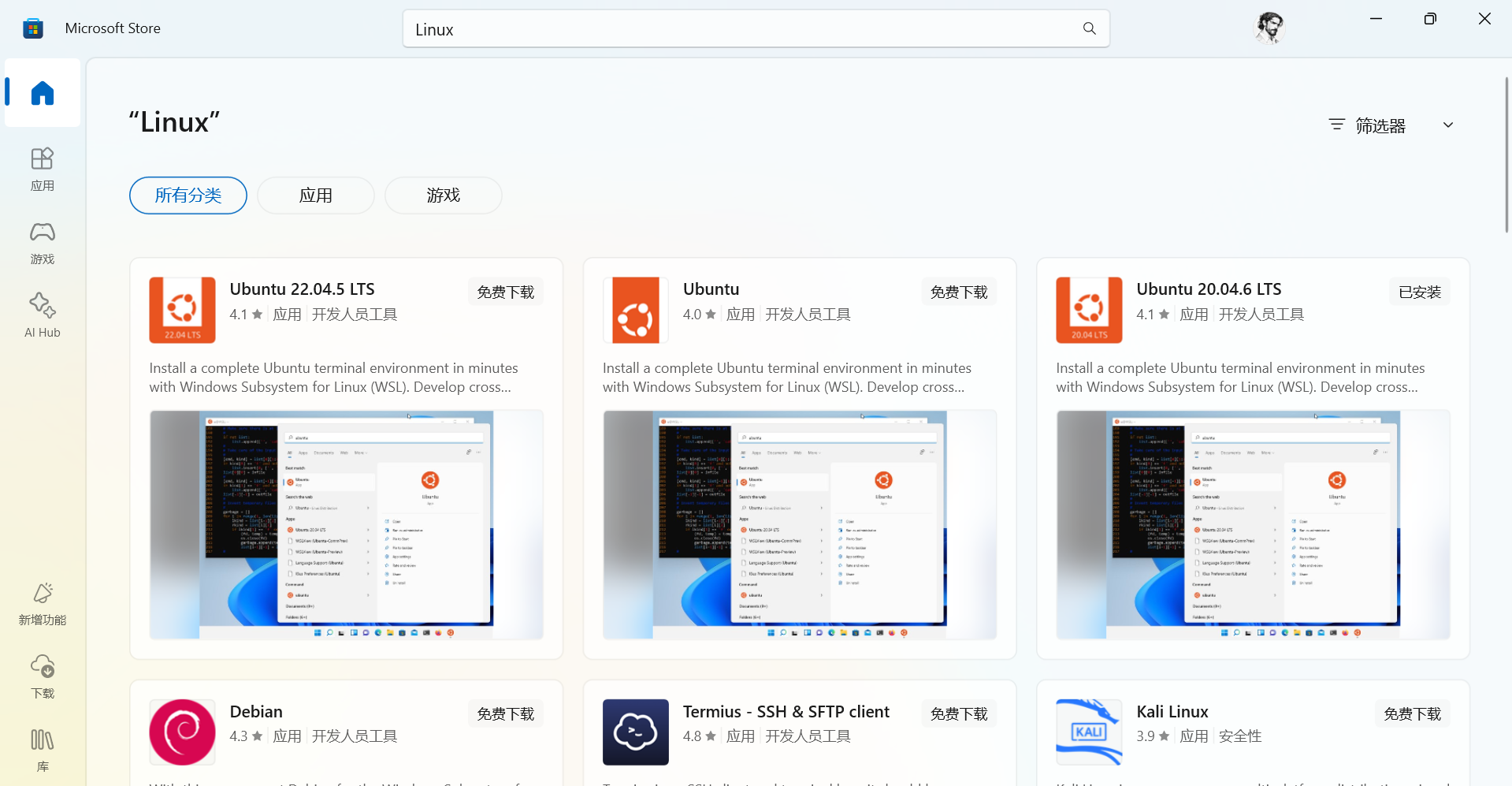Image resolution: width=1512 pixels, height=786 pixels.
Task: Select the 应用 category filter tab
Action: [316, 196]
